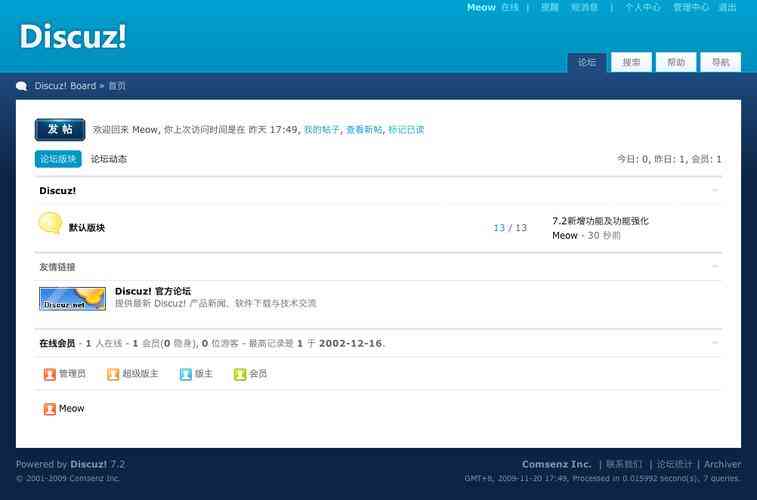Toggle the 在线会员 list expander

[715, 343]
